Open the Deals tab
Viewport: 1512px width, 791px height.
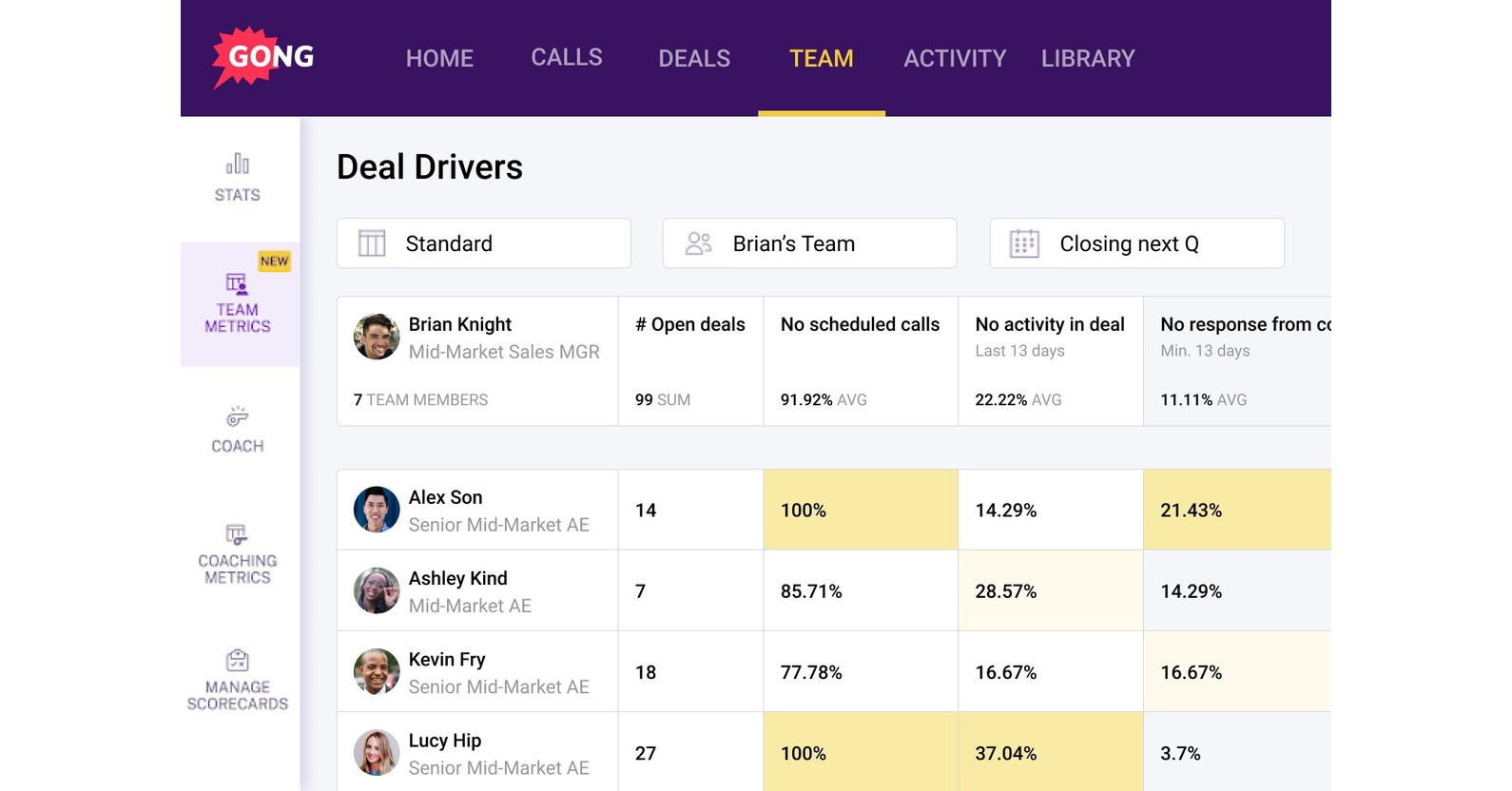(x=694, y=58)
